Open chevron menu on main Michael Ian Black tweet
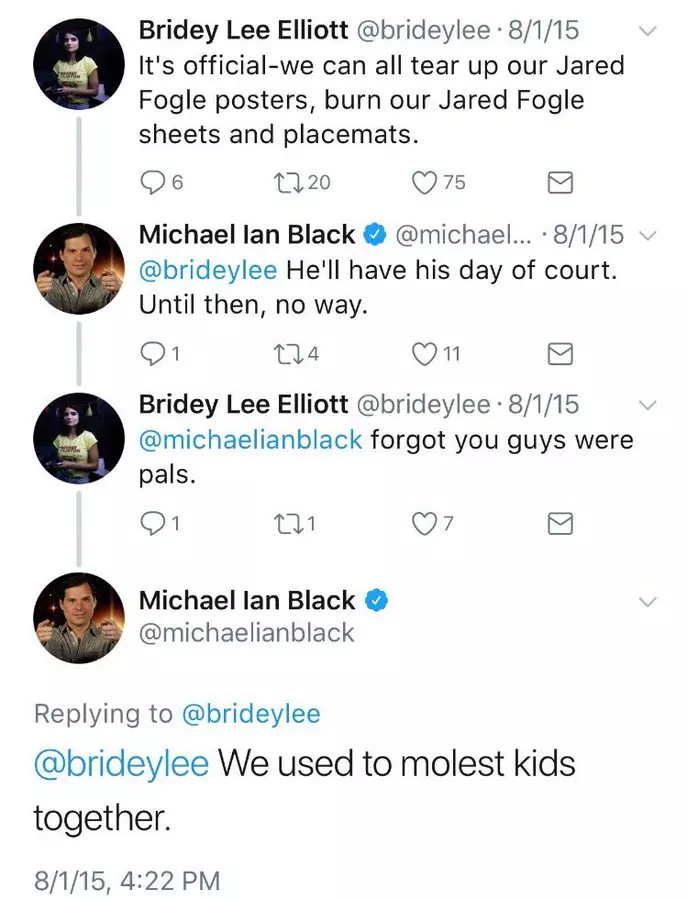 648,602
